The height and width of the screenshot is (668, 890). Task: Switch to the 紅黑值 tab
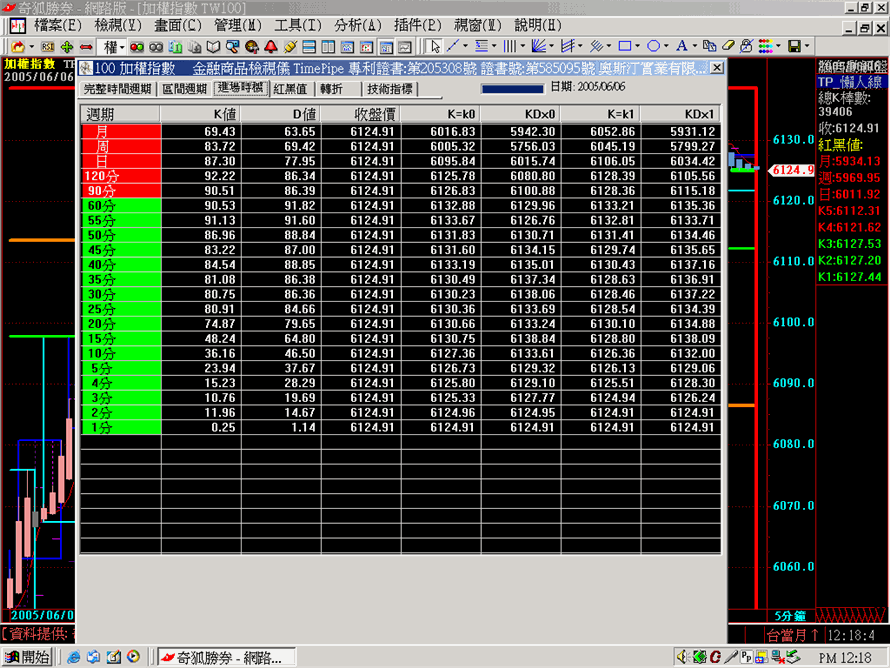coord(289,89)
